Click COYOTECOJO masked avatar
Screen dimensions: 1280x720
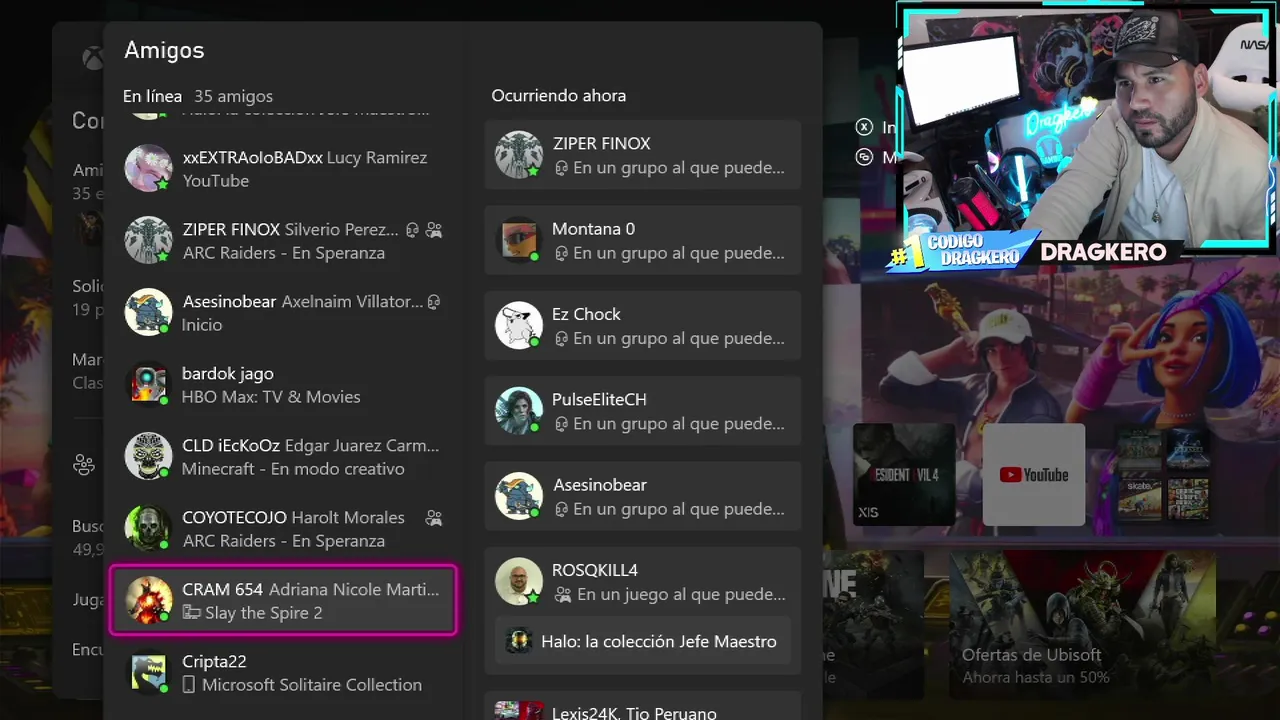tap(148, 528)
